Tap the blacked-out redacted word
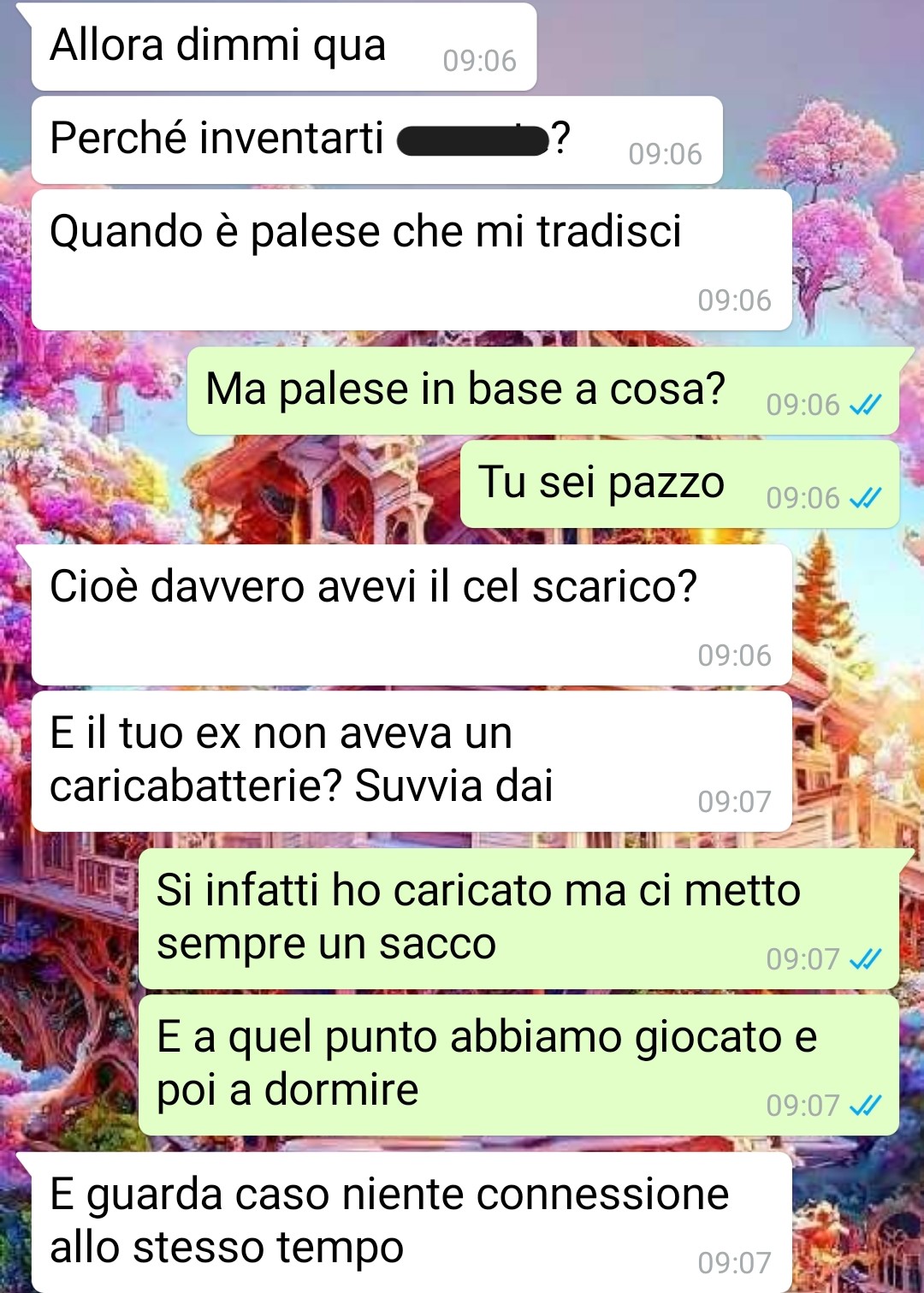The height and width of the screenshot is (1293, 924). 472,139
